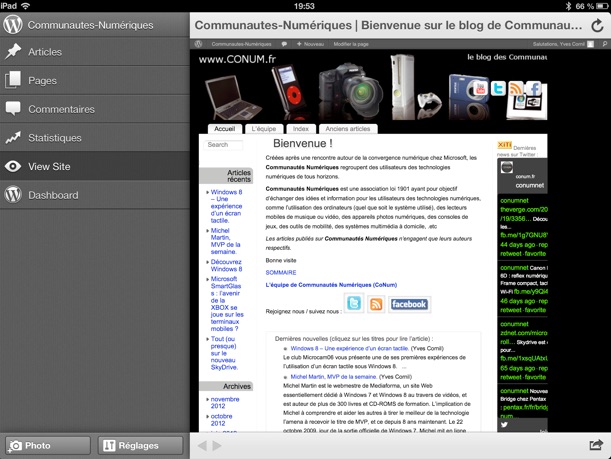Viewport: 611px width, 459px height.
Task: Open the Articles section in sidebar
Action: point(95,52)
